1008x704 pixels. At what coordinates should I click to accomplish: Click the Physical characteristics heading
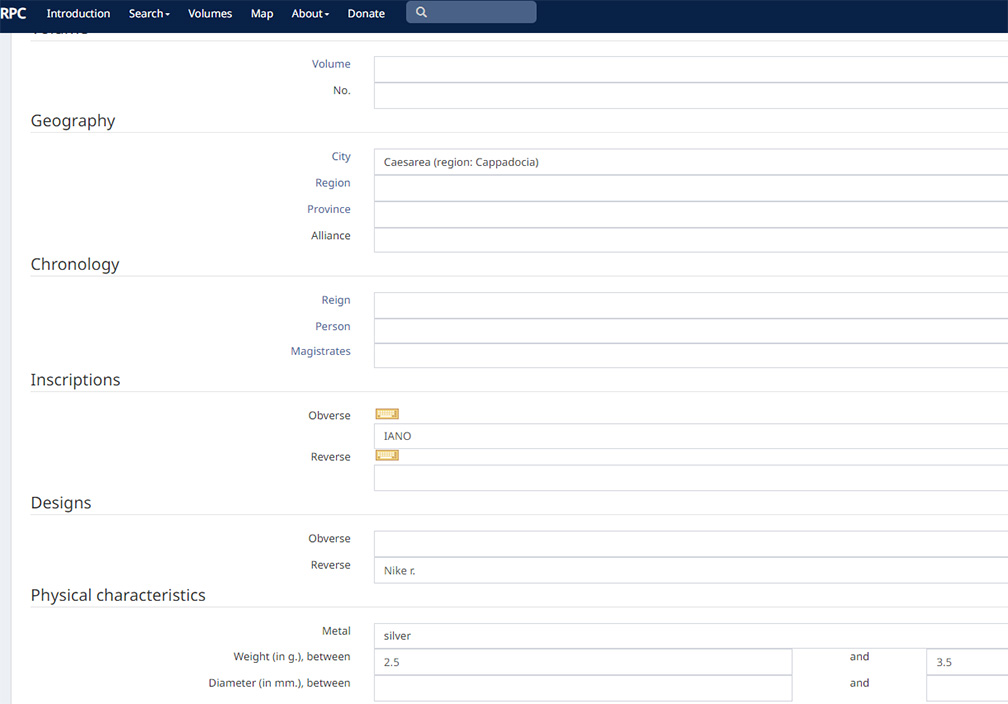[118, 595]
